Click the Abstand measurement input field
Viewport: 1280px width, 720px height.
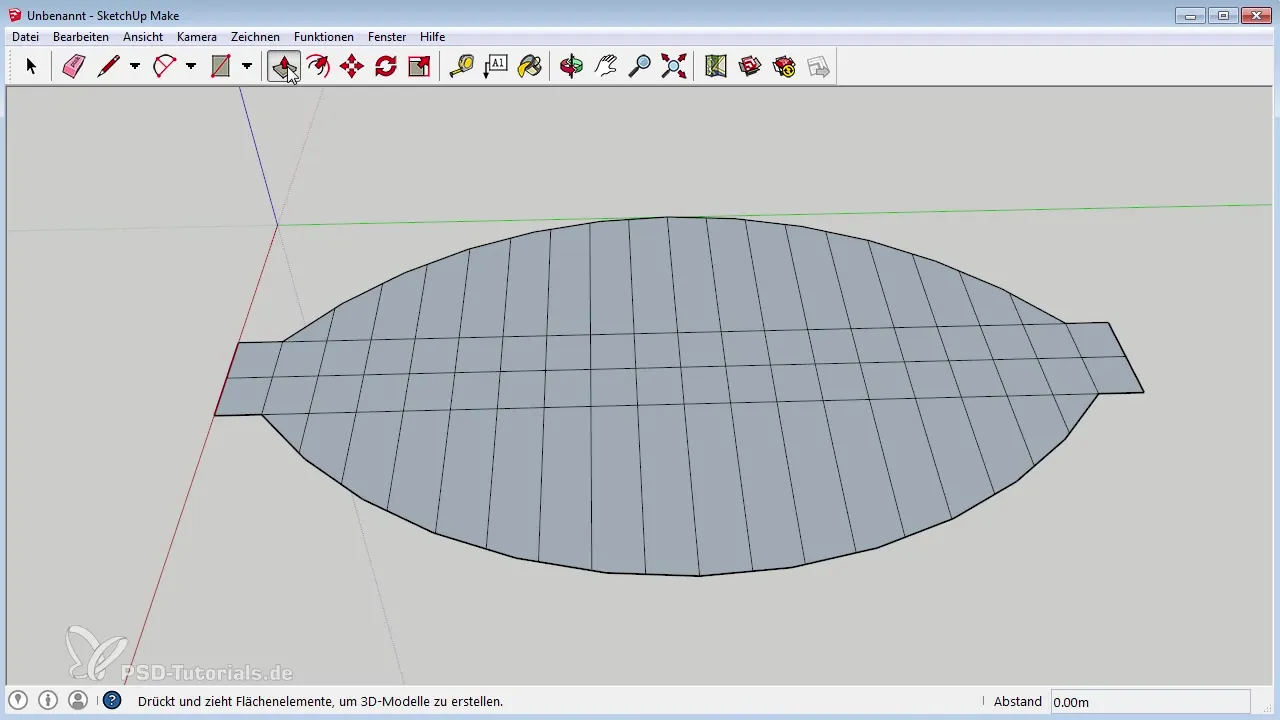click(1150, 702)
